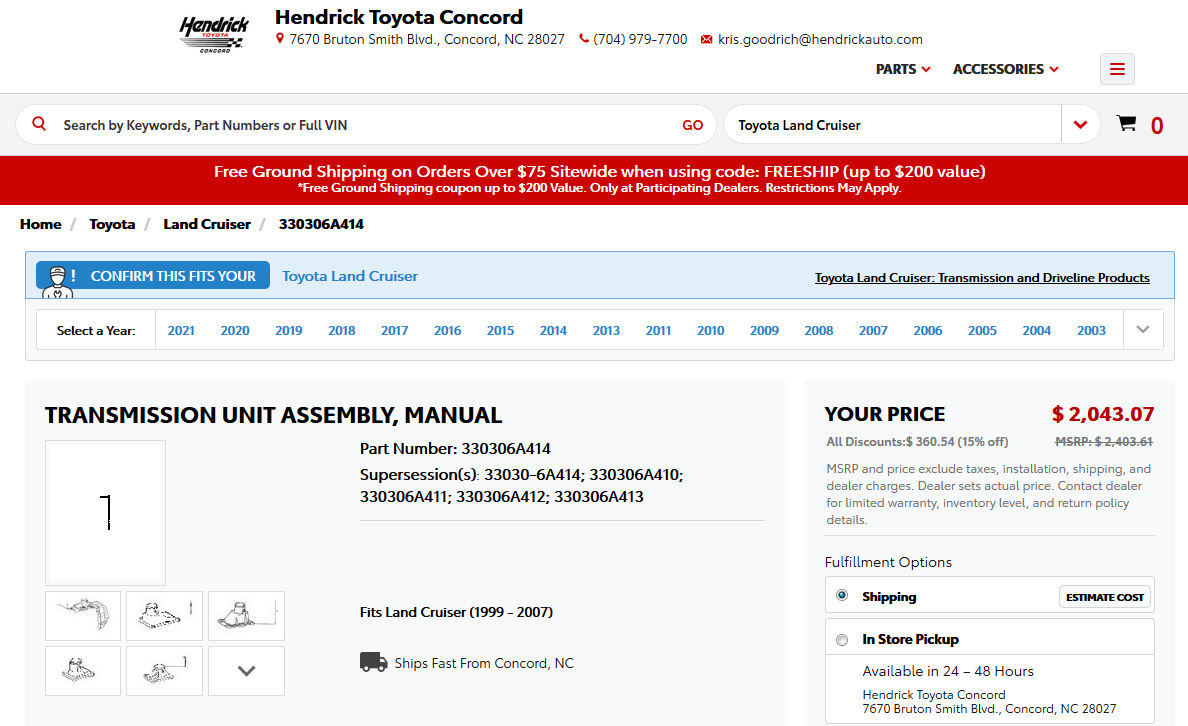Expand the PARTS menu
The width and height of the screenshot is (1188, 726).
click(x=903, y=69)
